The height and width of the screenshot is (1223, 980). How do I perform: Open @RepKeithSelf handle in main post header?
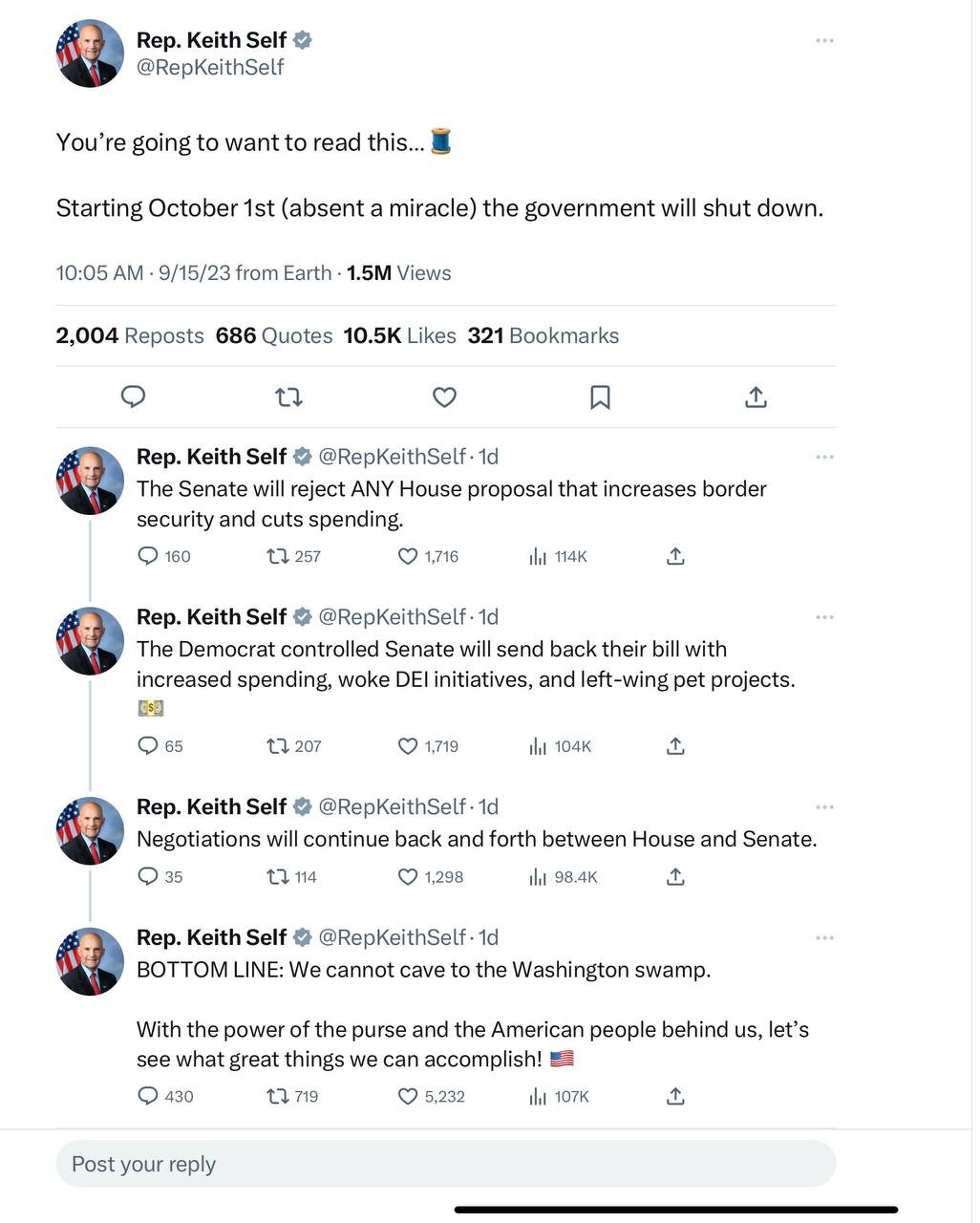(210, 67)
